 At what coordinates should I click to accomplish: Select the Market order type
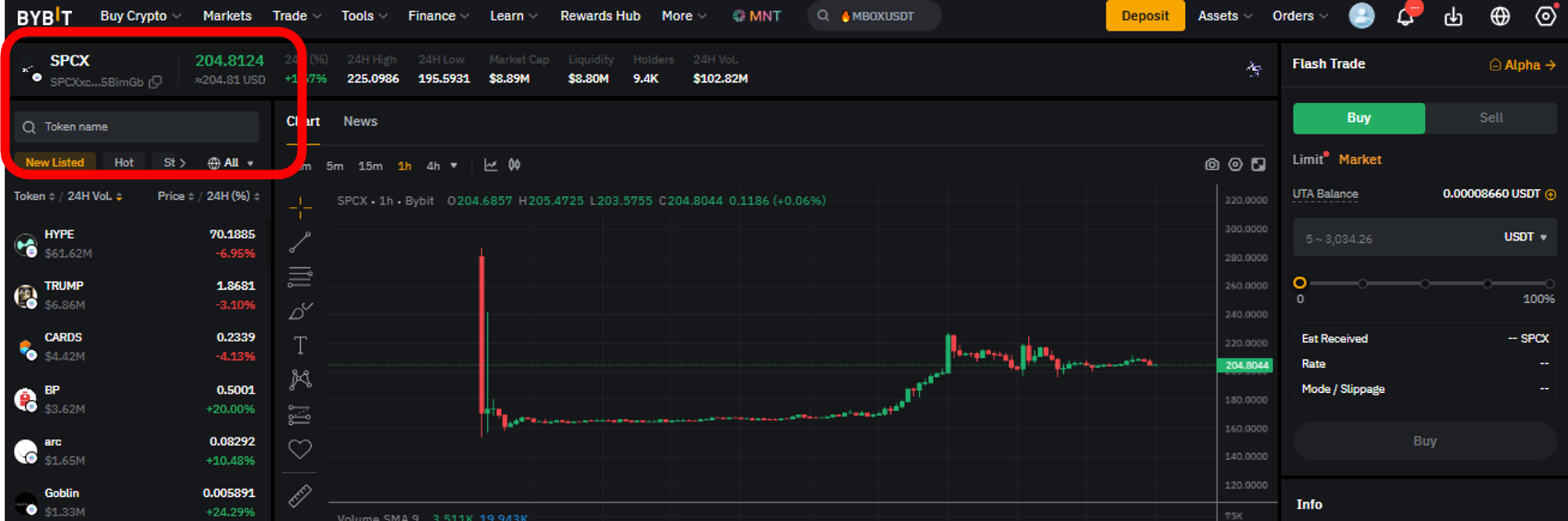[x=1360, y=159]
